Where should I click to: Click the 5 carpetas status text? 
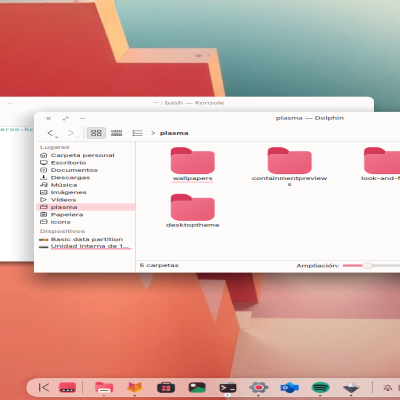(x=159, y=265)
